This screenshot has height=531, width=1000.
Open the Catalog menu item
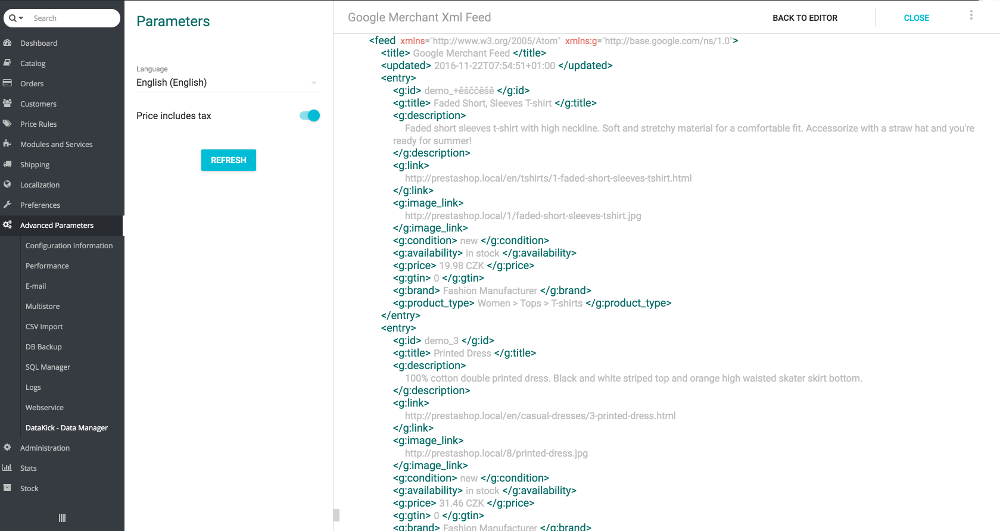pyautogui.click(x=33, y=64)
